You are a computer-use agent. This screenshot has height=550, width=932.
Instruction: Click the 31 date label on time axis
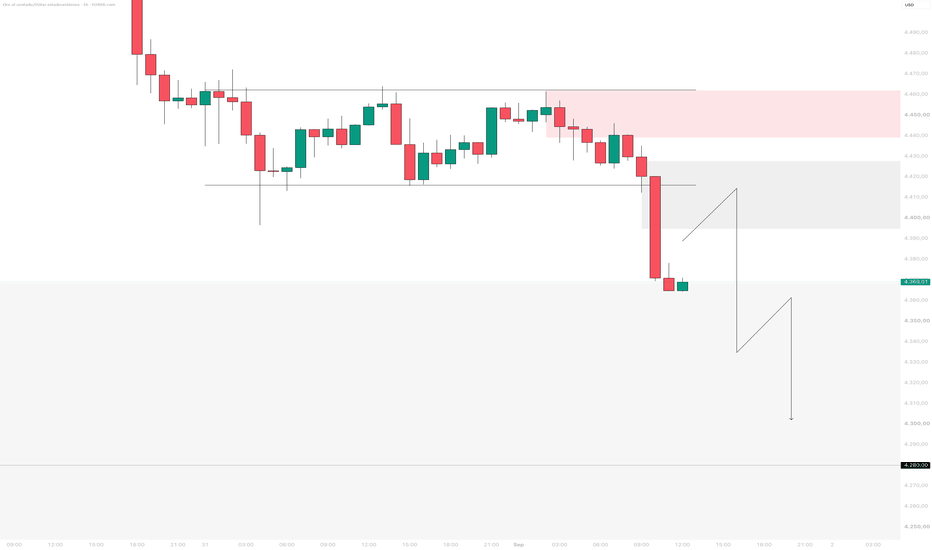[x=204, y=545]
